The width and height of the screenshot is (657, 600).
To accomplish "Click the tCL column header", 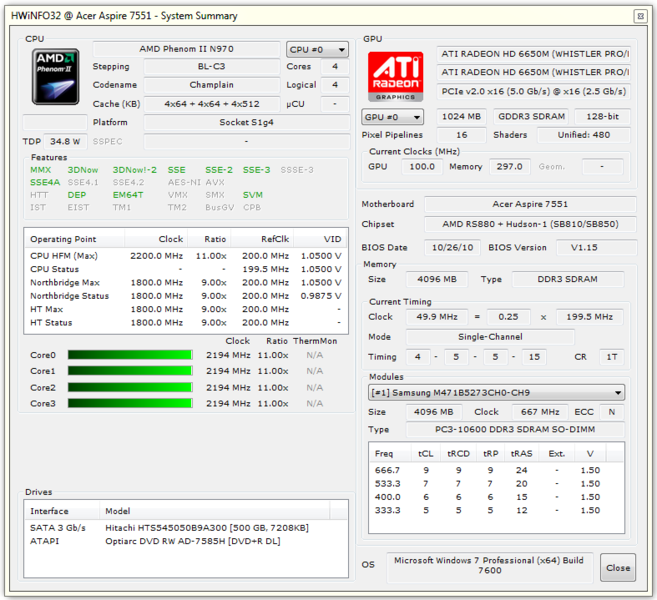I will tap(425, 453).
